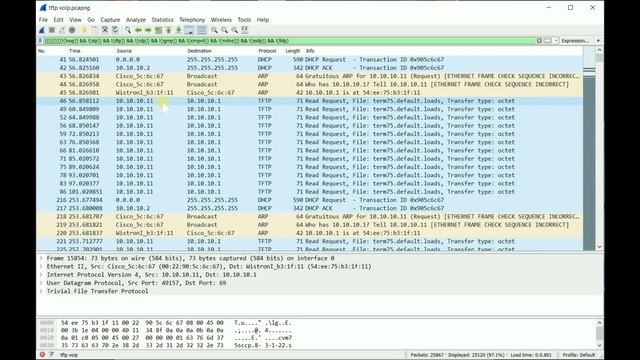Image resolution: width=640 pixels, height=360 pixels.
Task: Open the Wireless menu
Action: pyautogui.click(x=221, y=20)
